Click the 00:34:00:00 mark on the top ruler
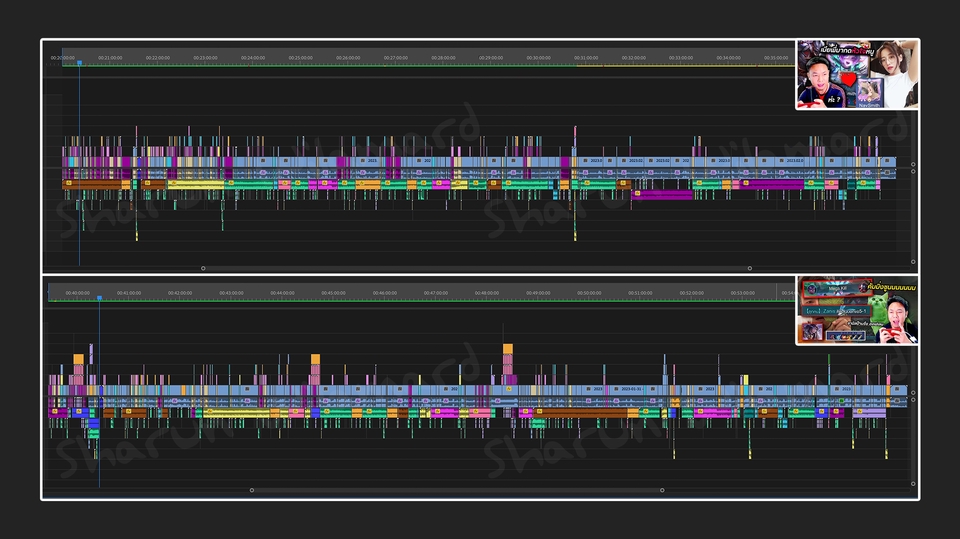This screenshot has width=960, height=539. [729, 58]
